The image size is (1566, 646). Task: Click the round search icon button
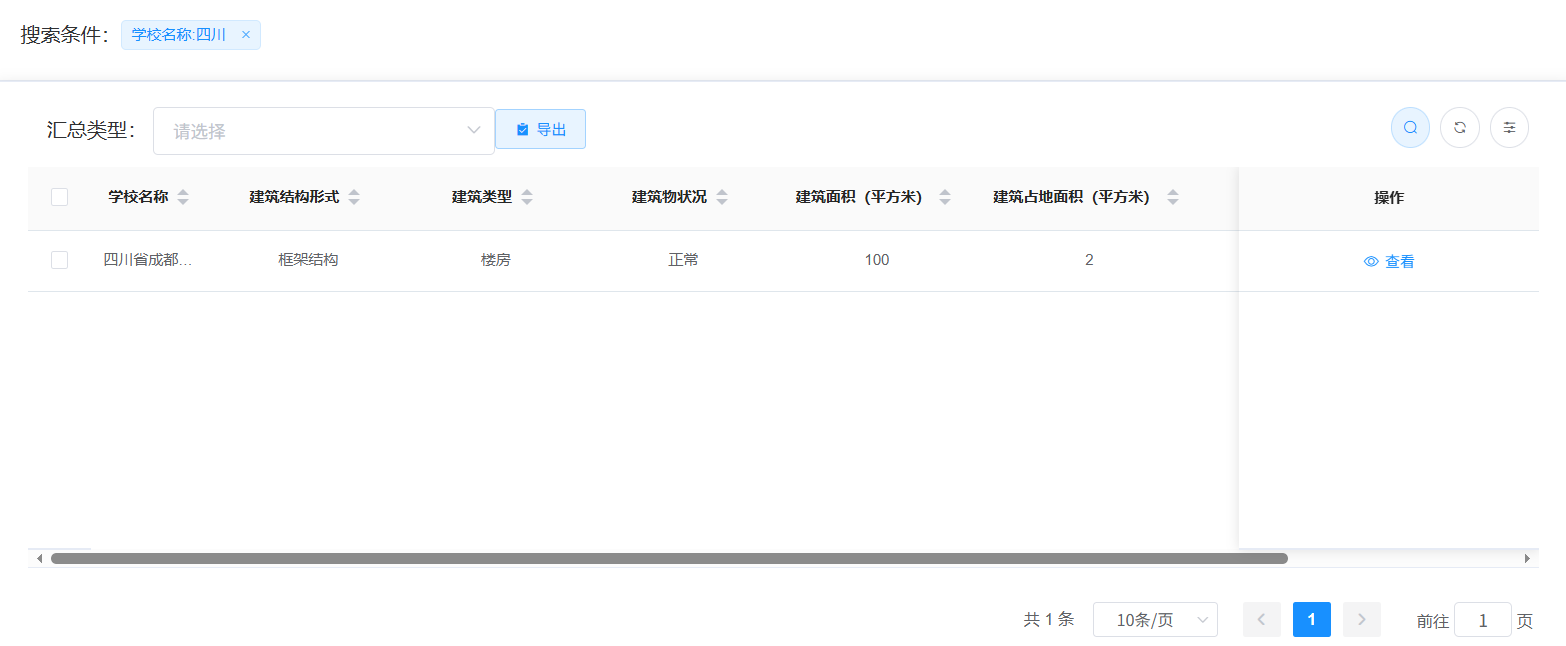(x=1410, y=128)
